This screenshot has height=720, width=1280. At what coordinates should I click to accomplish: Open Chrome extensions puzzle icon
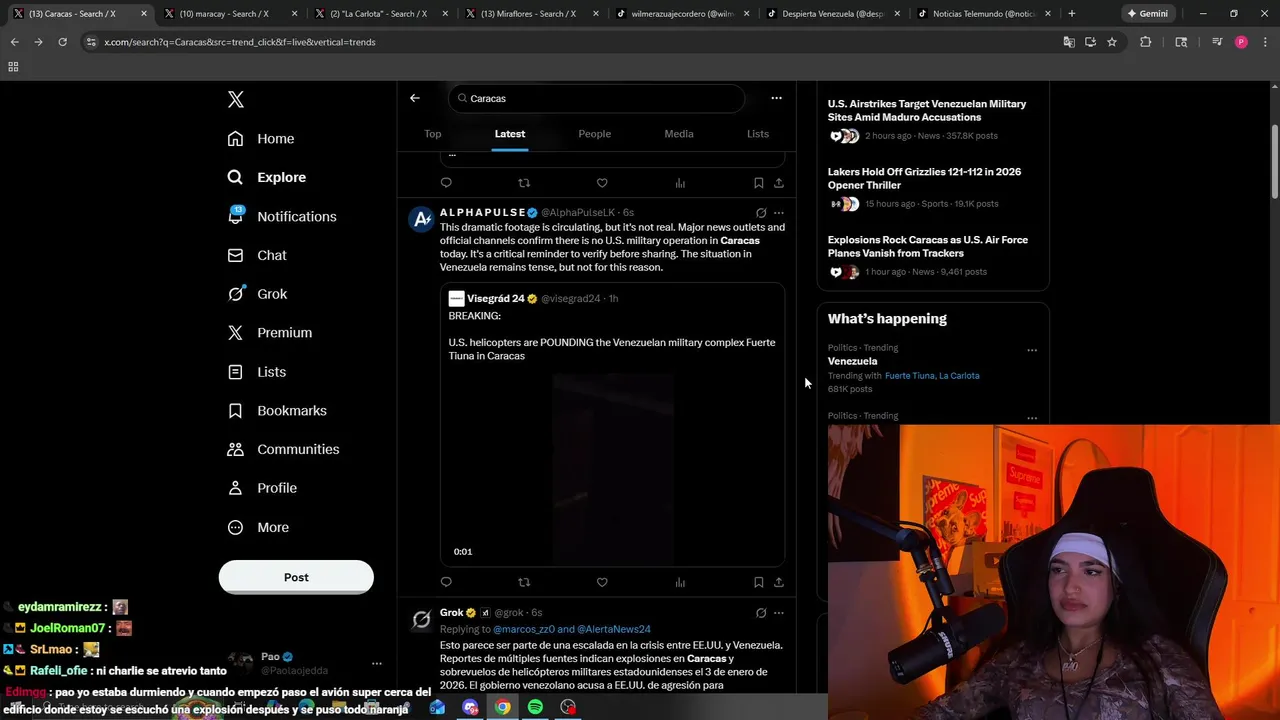(x=1146, y=42)
